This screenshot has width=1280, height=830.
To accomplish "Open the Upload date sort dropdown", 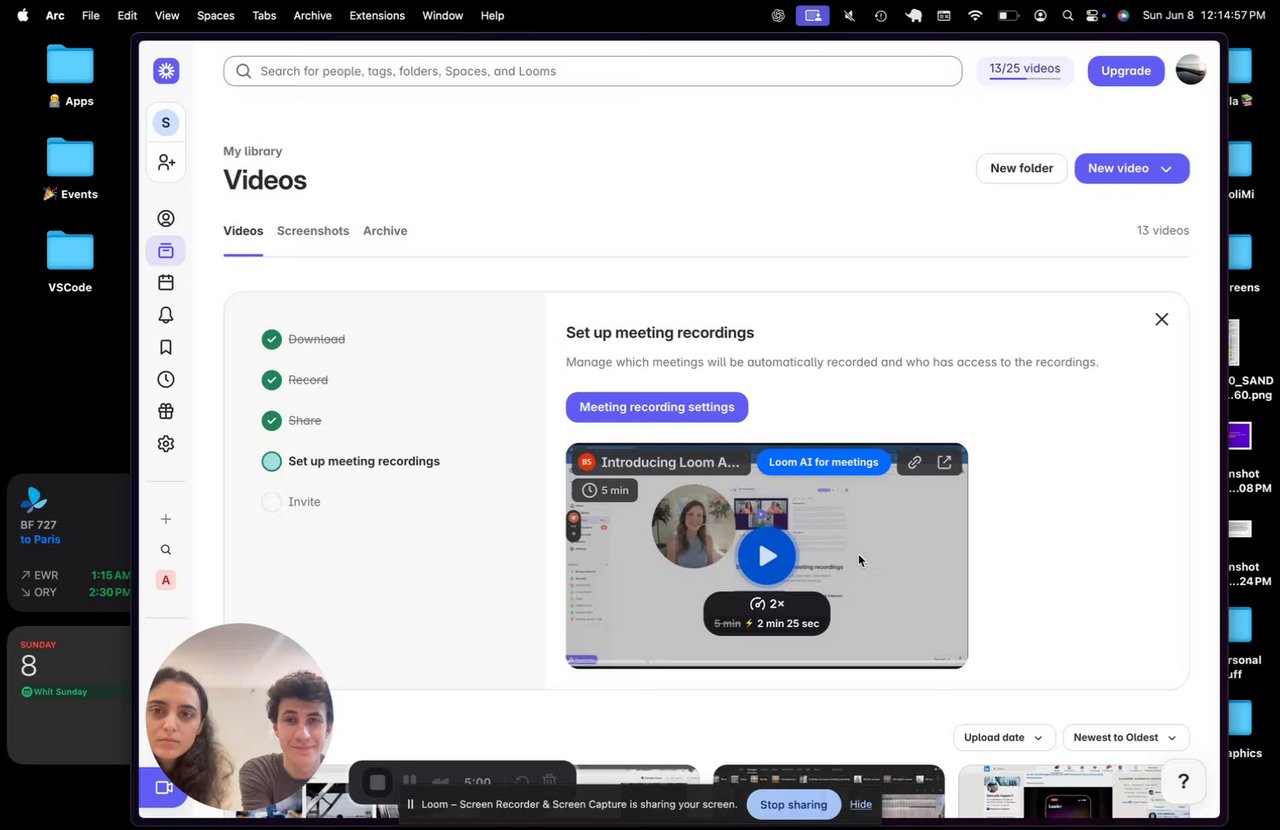I will click(1003, 738).
